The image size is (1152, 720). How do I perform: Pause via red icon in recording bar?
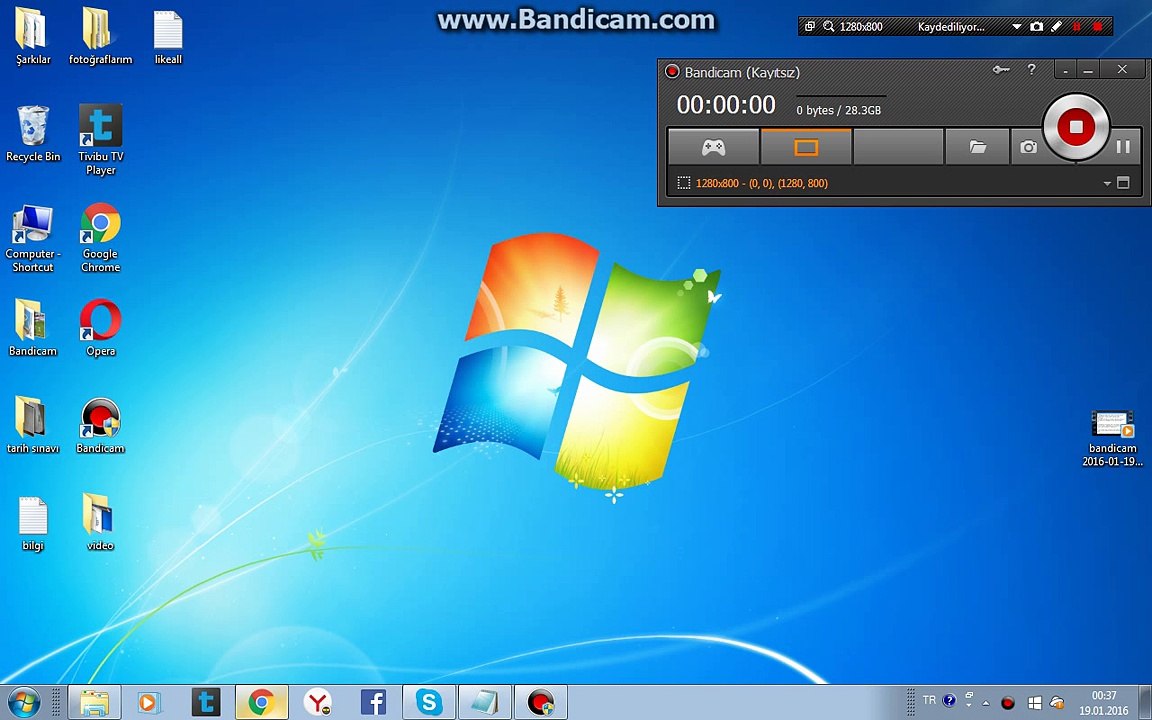click(1077, 26)
